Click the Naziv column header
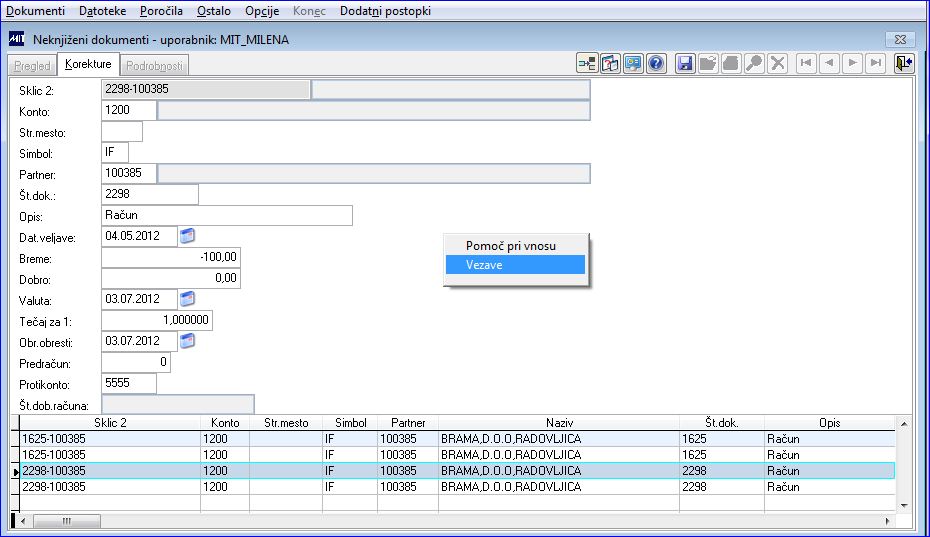Image resolution: width=930 pixels, height=537 pixels. 559,423
